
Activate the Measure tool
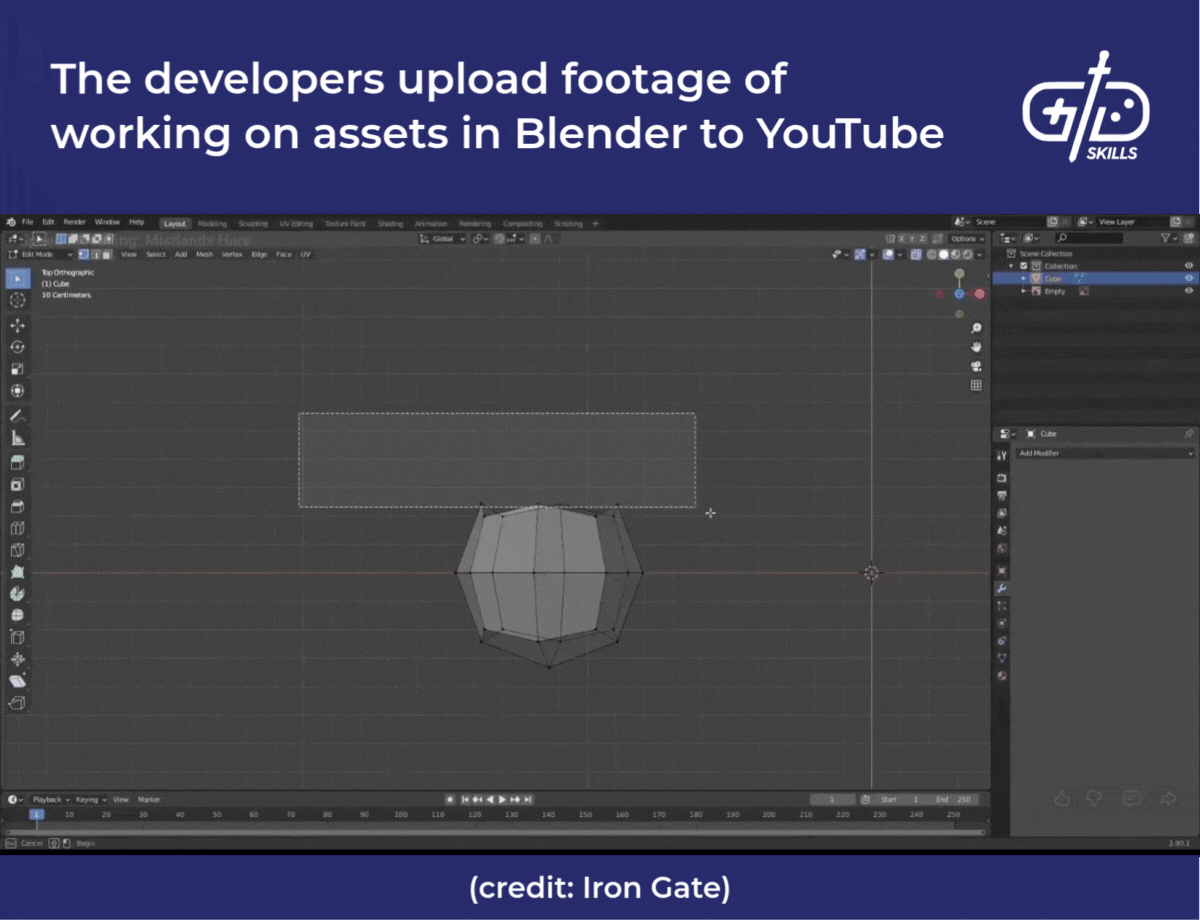(17, 437)
